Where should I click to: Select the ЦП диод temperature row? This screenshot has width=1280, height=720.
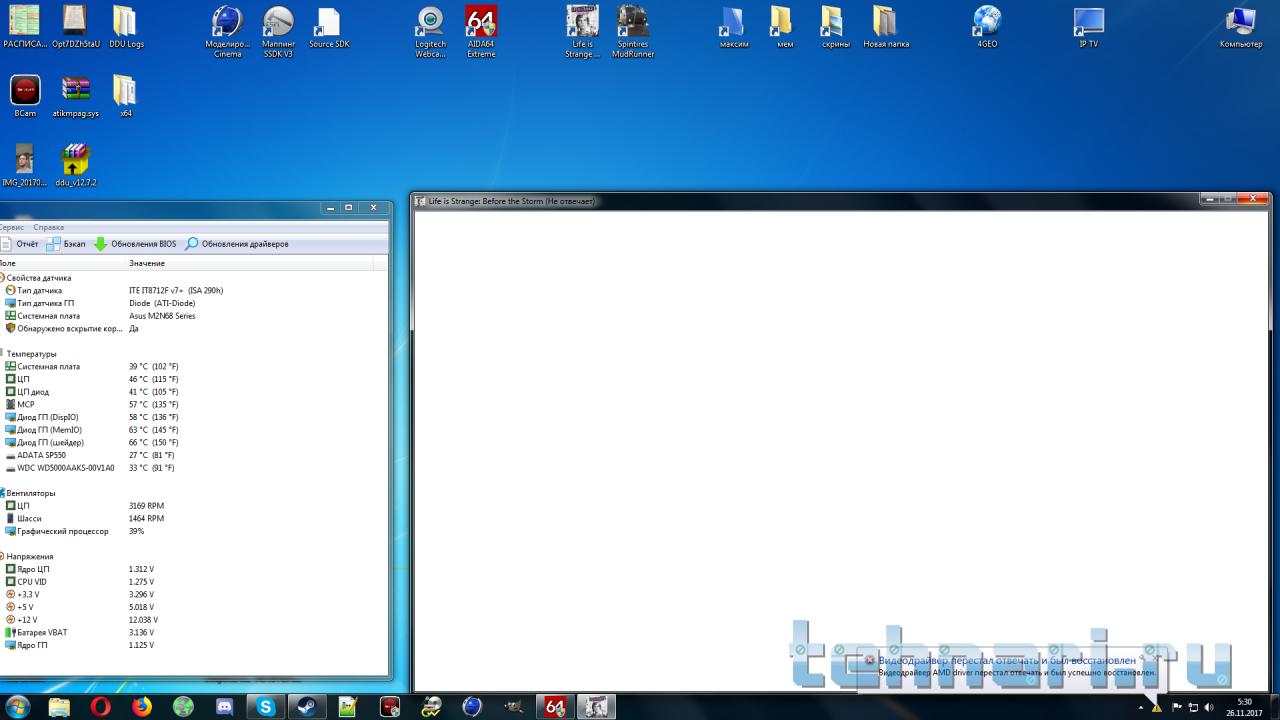(194, 392)
